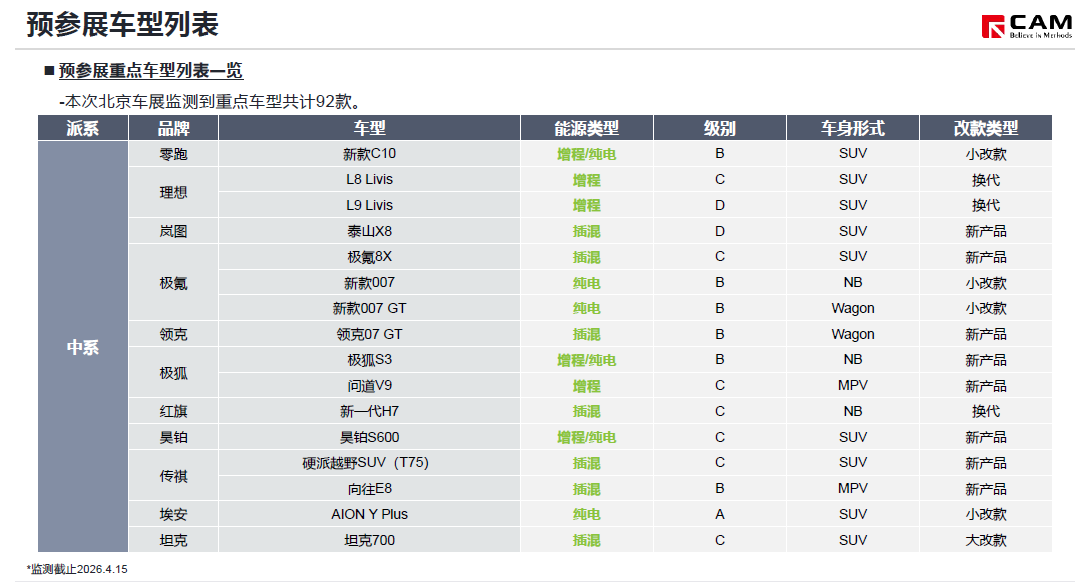This screenshot has height=582, width=1076.
Task: Click Wagon body type in 领克07 GT row
Action: tap(852, 334)
